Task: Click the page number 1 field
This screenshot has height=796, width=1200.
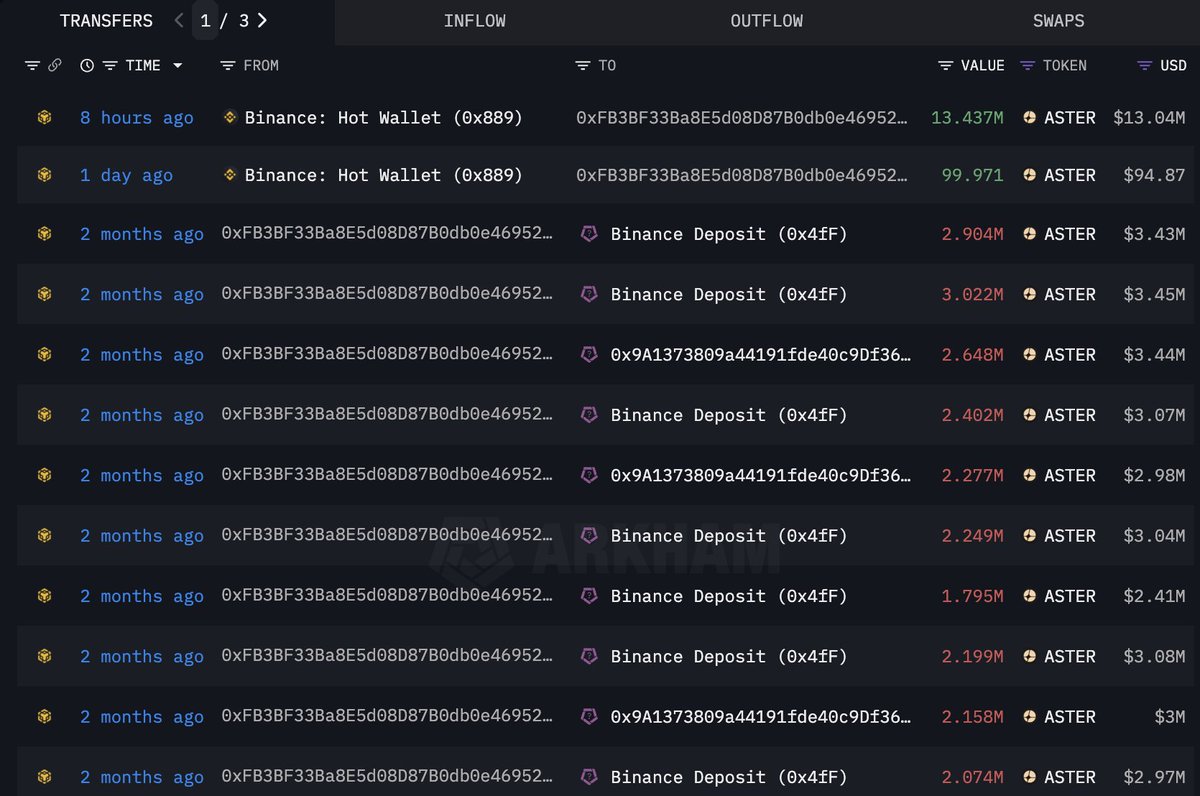Action: (x=205, y=21)
